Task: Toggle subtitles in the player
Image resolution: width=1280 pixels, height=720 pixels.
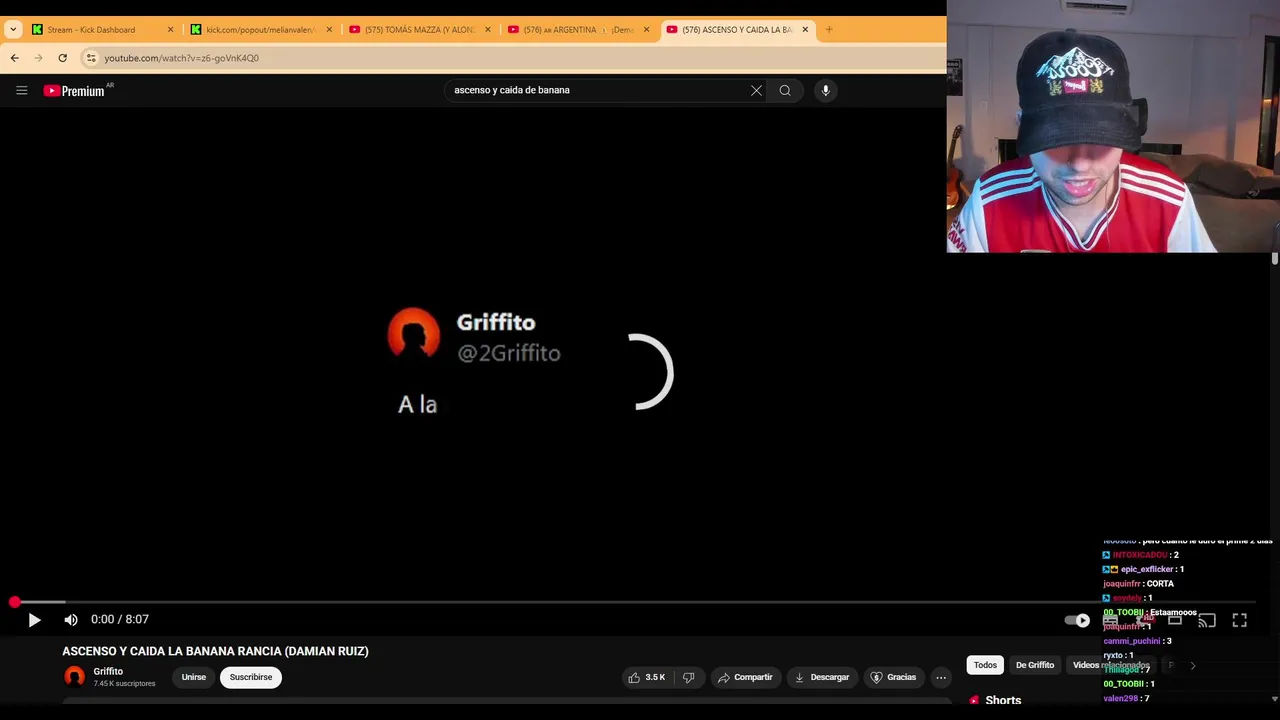Action: point(1110,620)
